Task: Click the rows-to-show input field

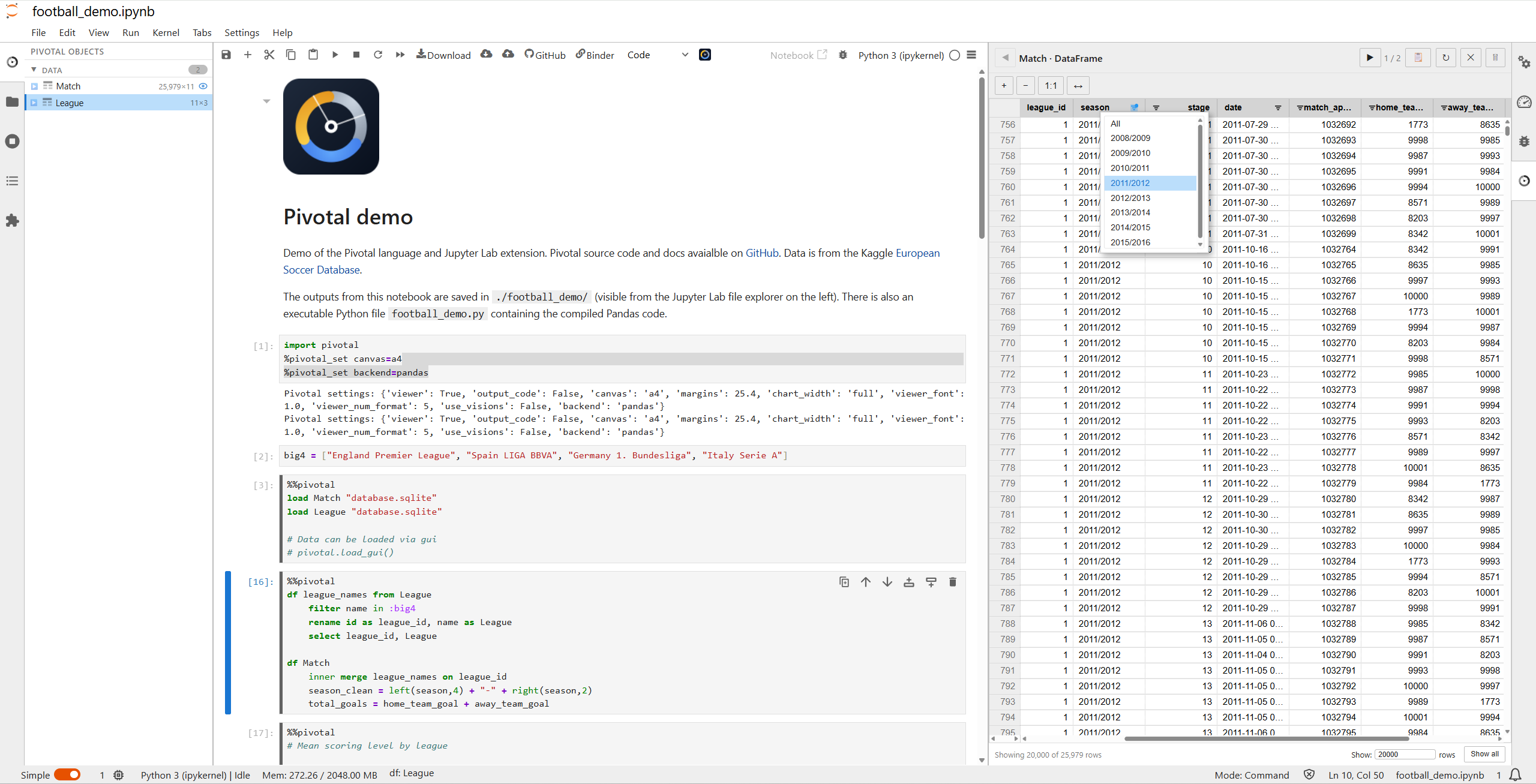Action: pos(1404,755)
